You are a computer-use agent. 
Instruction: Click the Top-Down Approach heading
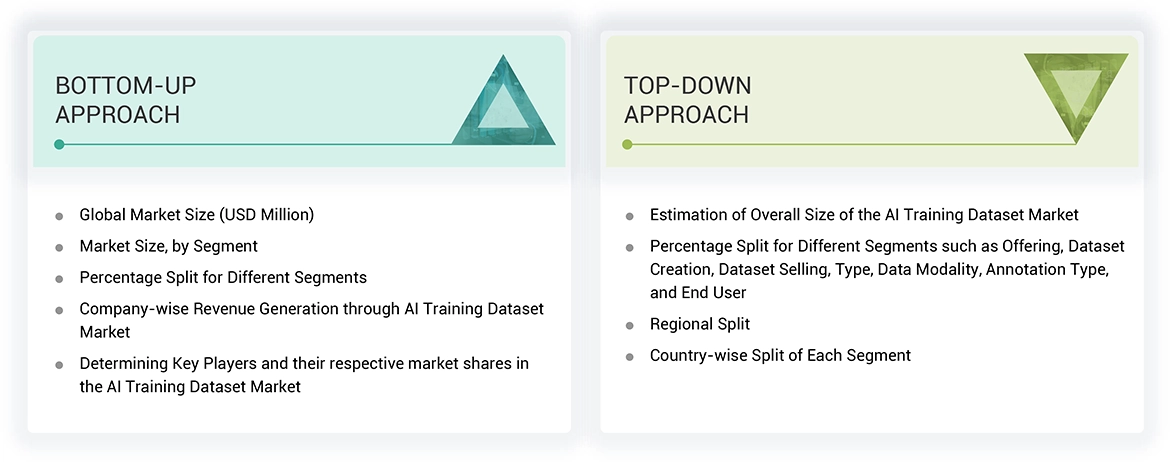(x=687, y=100)
